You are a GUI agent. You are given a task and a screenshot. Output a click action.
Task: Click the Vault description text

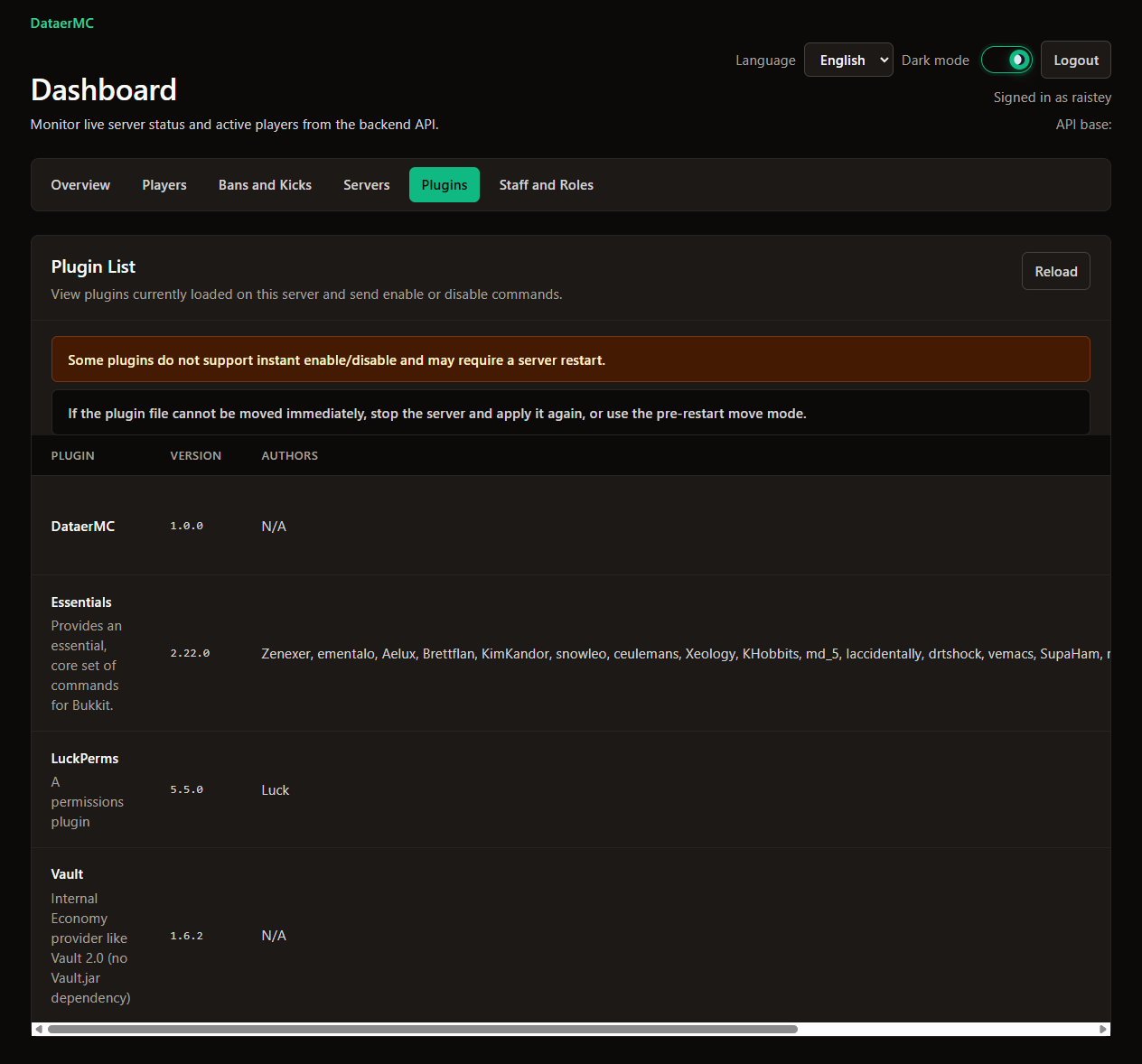90,948
